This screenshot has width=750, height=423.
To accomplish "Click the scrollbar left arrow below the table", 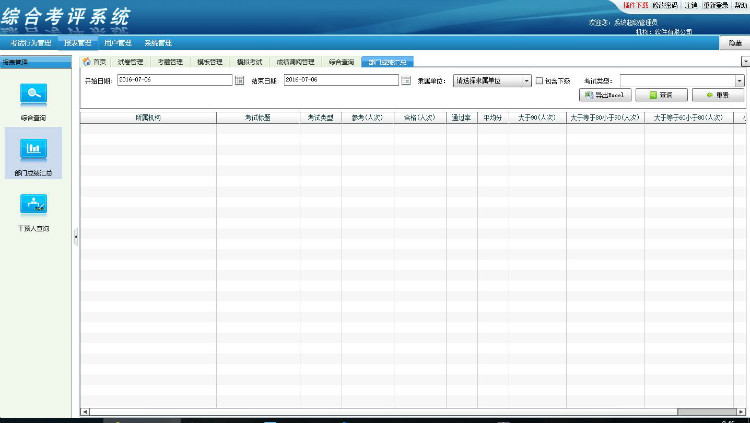I will 85,412.
